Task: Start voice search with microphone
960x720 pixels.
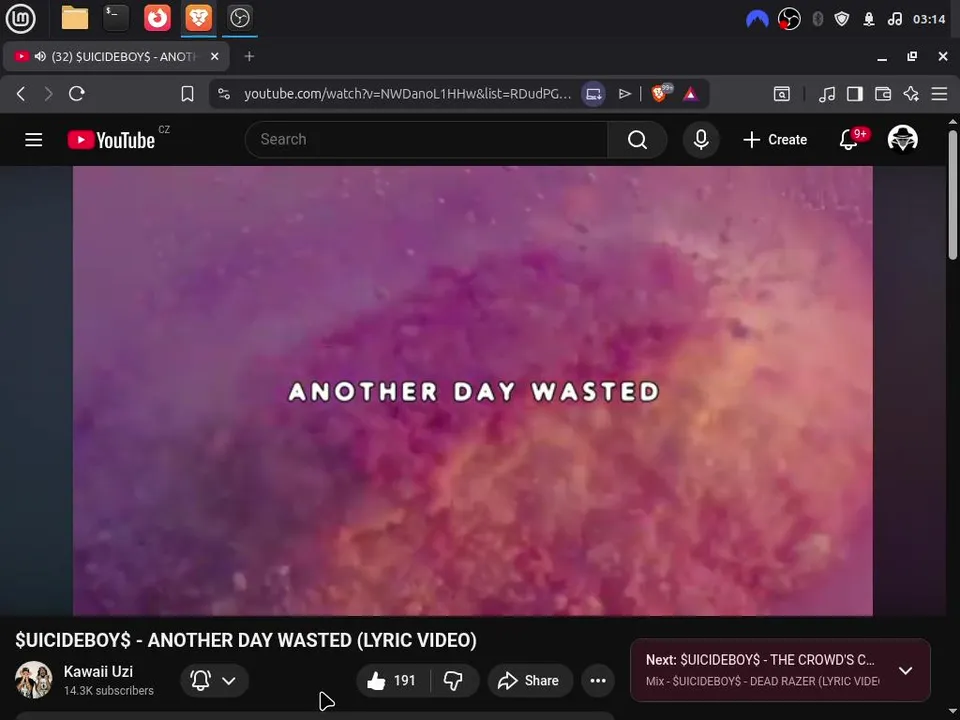Action: coord(701,140)
